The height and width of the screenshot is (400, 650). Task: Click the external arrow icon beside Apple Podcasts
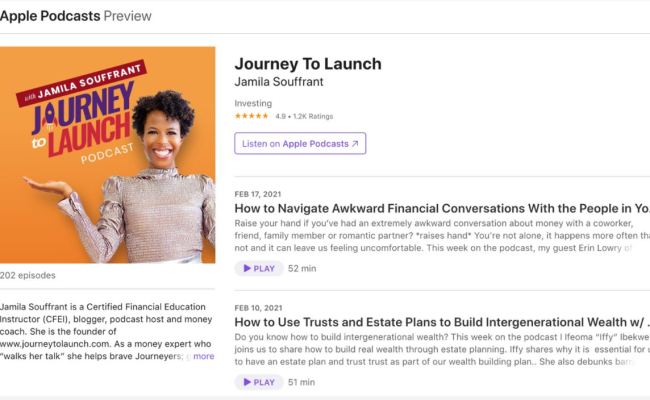click(355, 144)
